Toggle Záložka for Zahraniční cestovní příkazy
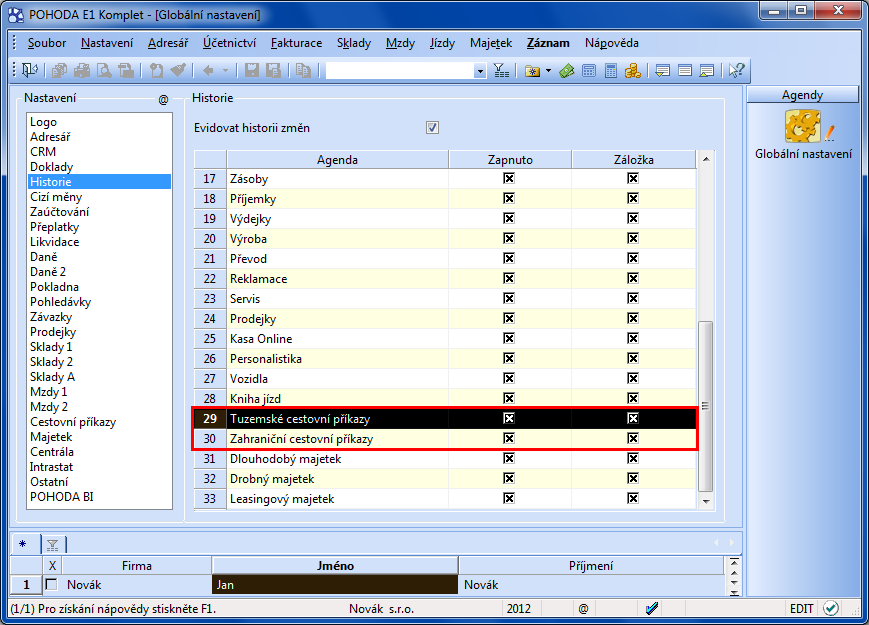 (633, 438)
